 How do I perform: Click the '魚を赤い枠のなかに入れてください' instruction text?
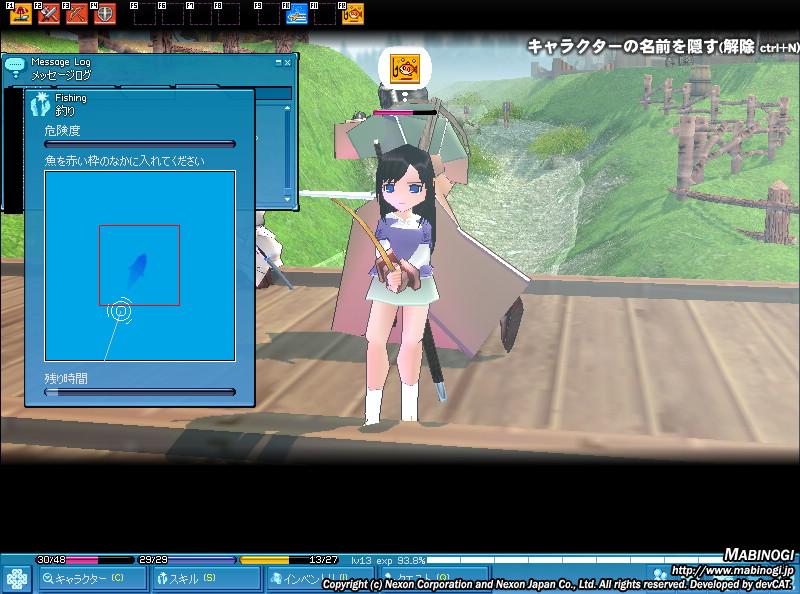pyautogui.click(x=124, y=161)
